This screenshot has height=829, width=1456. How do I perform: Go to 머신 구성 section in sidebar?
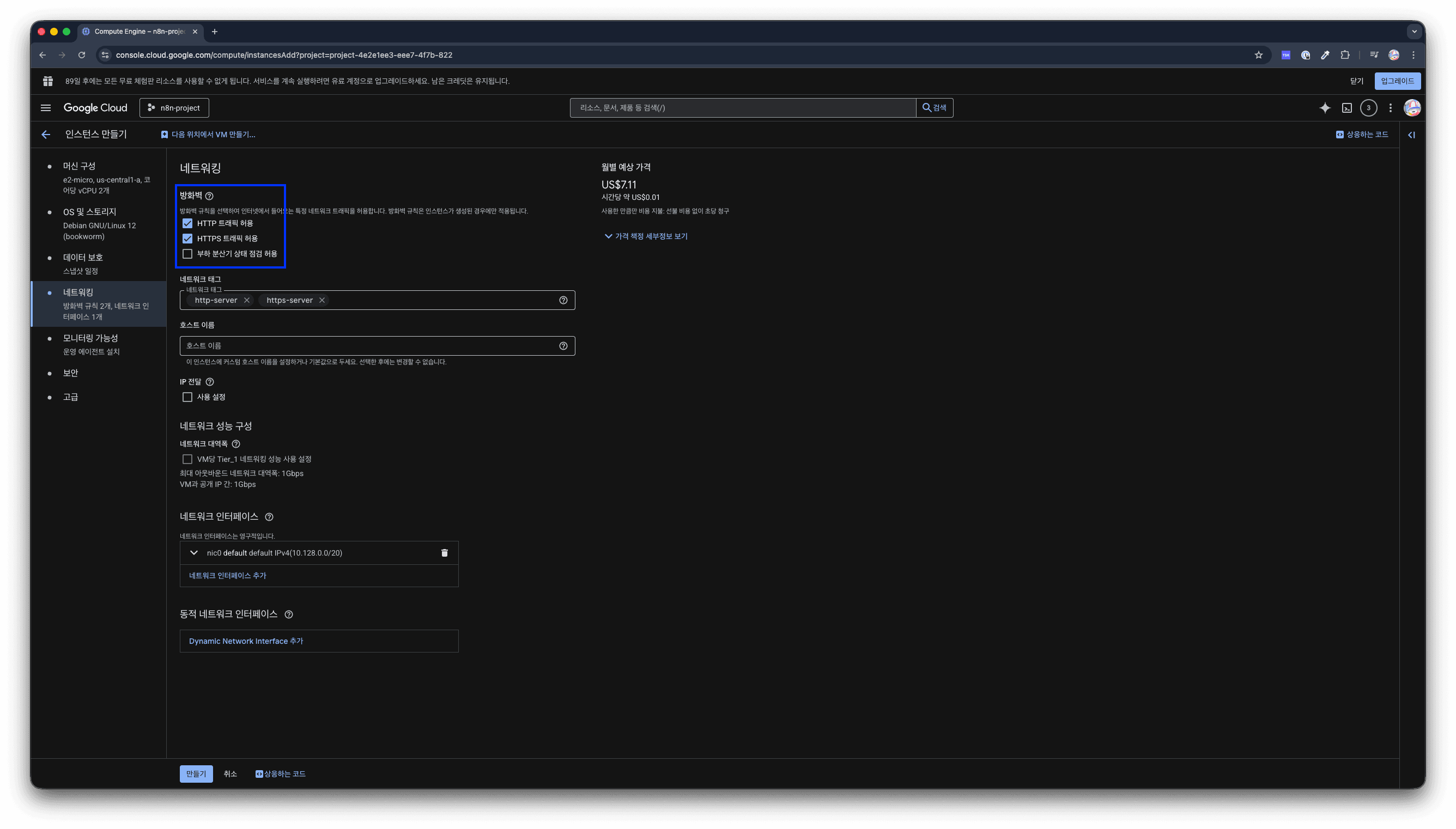79,166
